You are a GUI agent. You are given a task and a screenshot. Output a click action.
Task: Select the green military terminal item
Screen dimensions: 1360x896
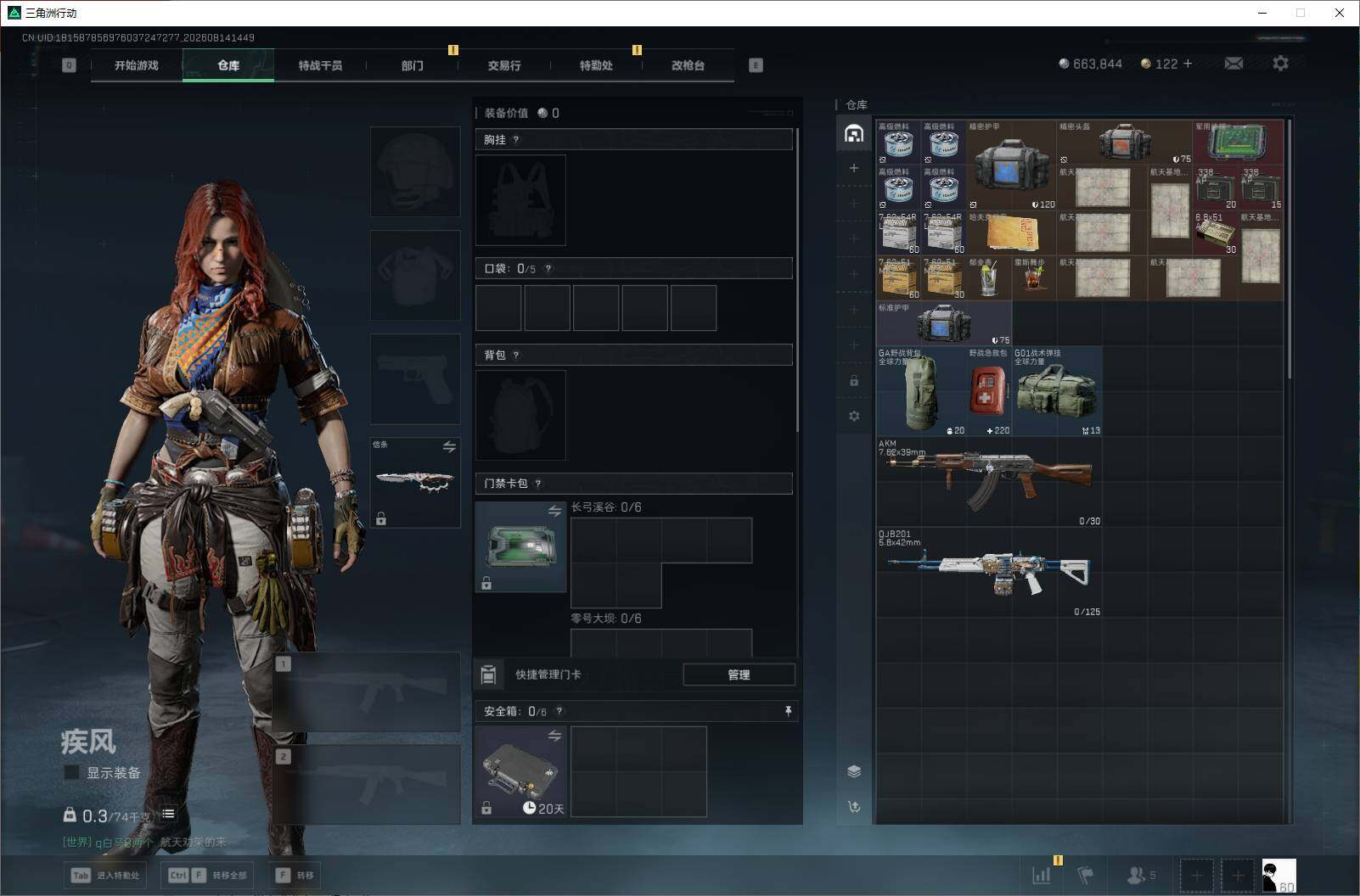coord(1238,143)
